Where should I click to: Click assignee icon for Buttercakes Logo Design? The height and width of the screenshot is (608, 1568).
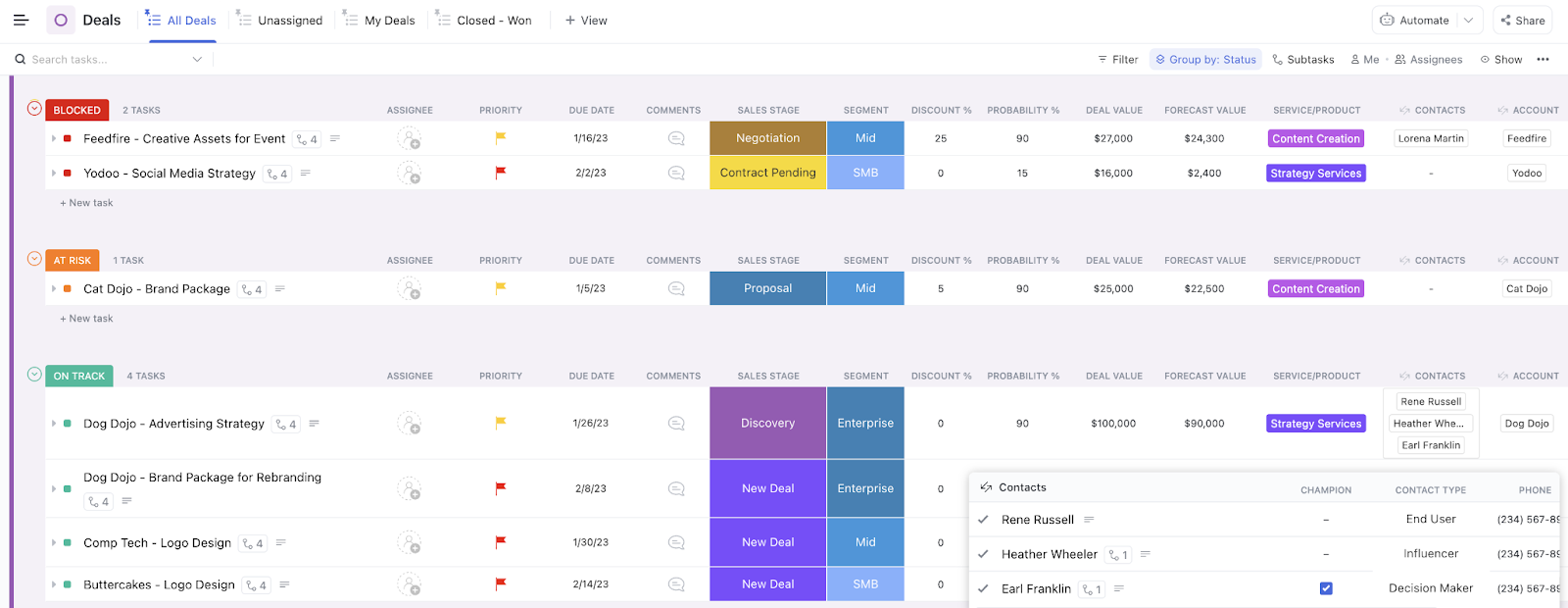click(x=409, y=584)
